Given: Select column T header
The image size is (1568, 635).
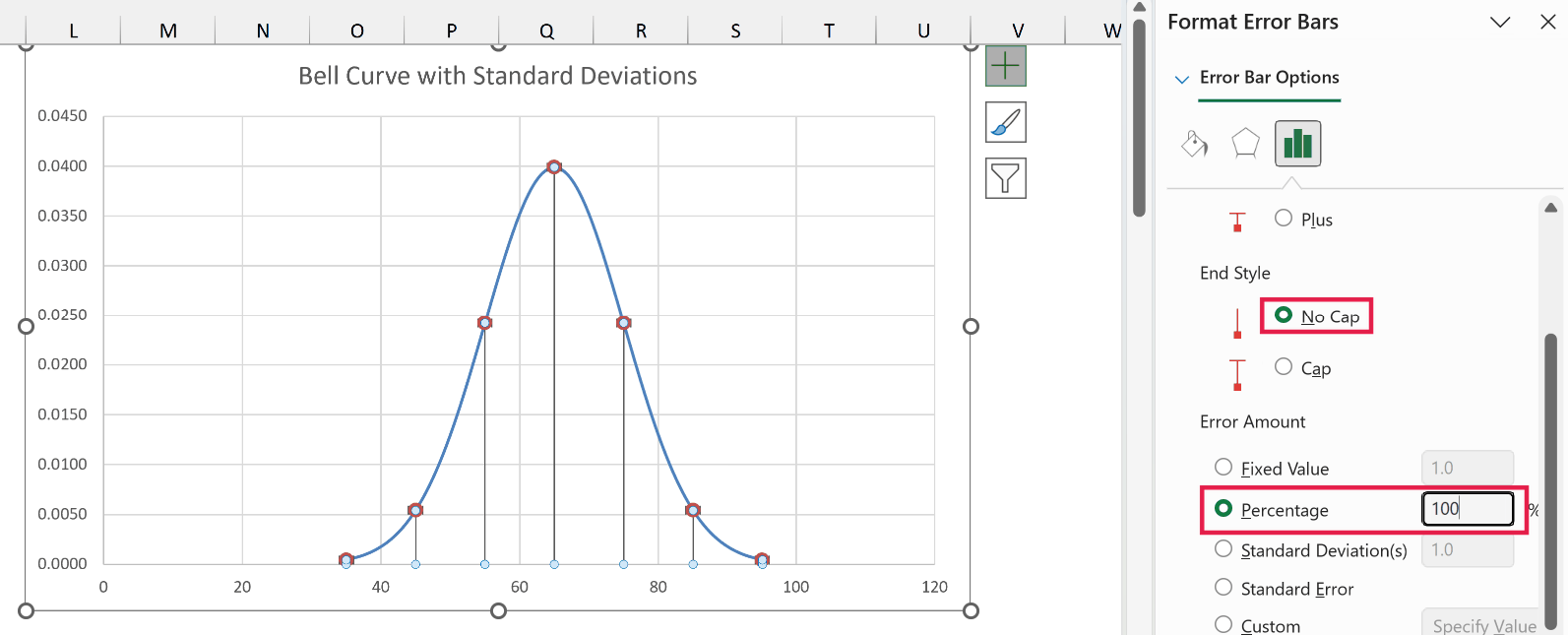Looking at the screenshot, I should click(x=830, y=31).
